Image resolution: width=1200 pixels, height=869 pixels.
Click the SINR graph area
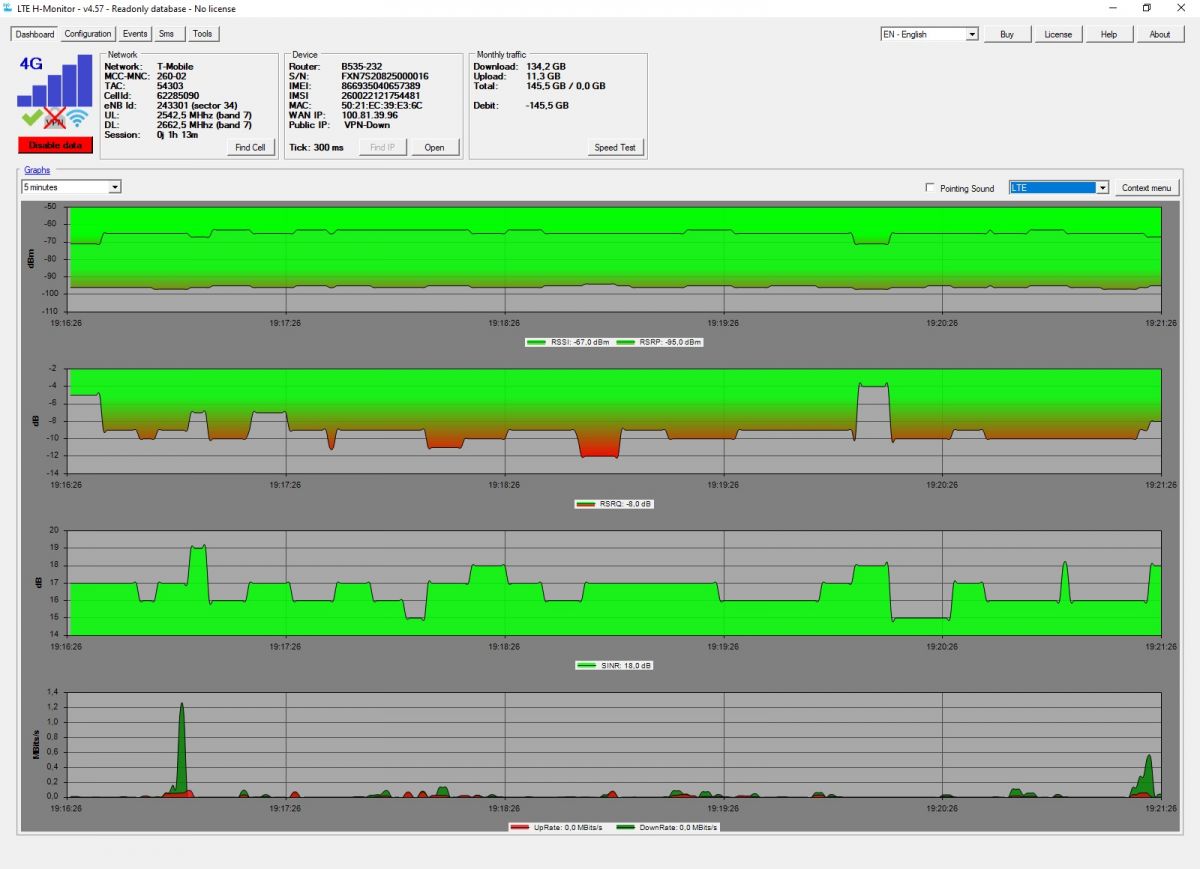pos(614,583)
